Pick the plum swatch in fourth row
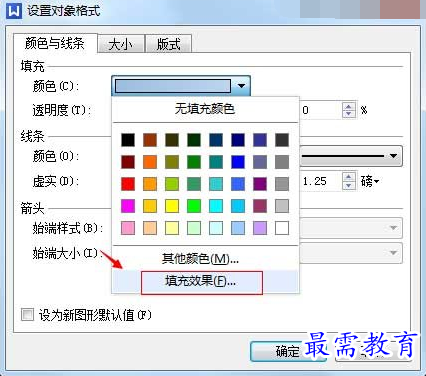The height and width of the screenshot is (376, 426). pos(260,206)
